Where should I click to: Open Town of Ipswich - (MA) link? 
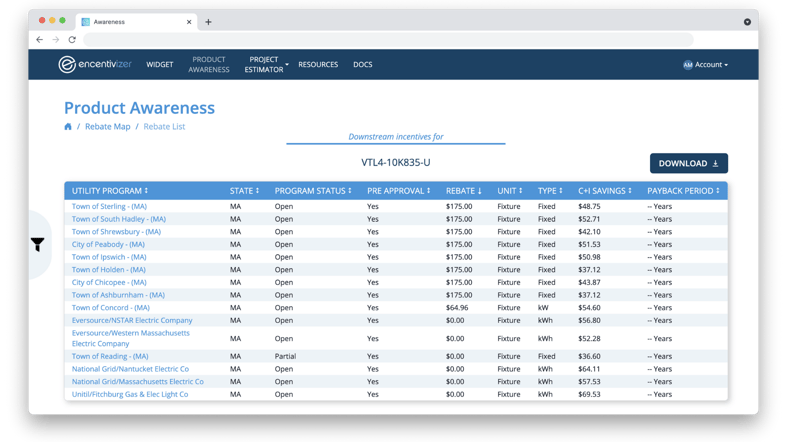(109, 257)
